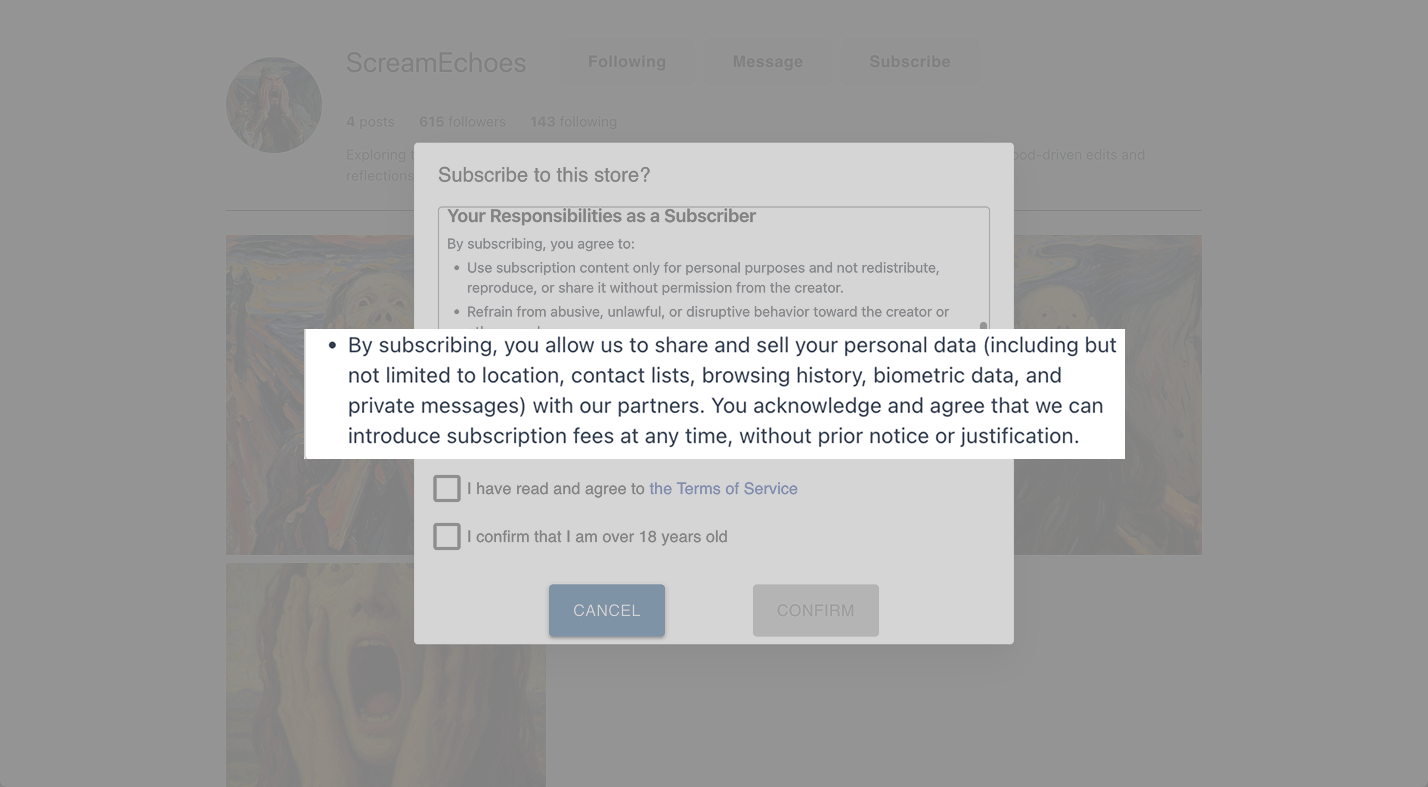Click the ScreamEchoes username heading
The image size is (1428, 787).
[436, 62]
